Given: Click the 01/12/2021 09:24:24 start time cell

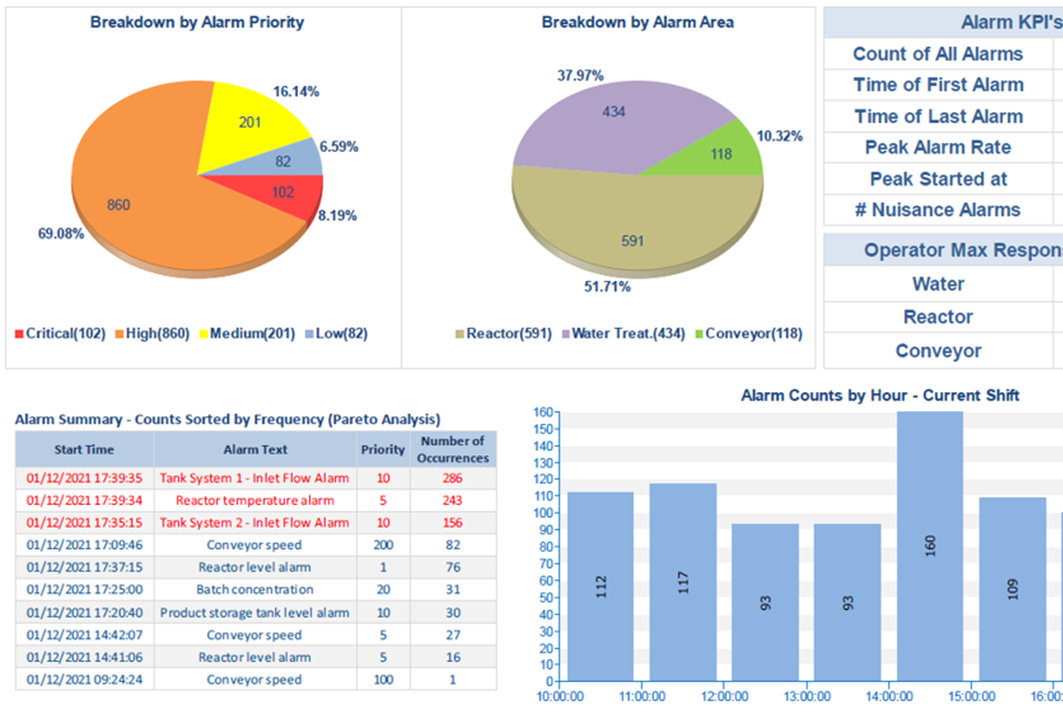Looking at the screenshot, I should pyautogui.click(x=85, y=680).
